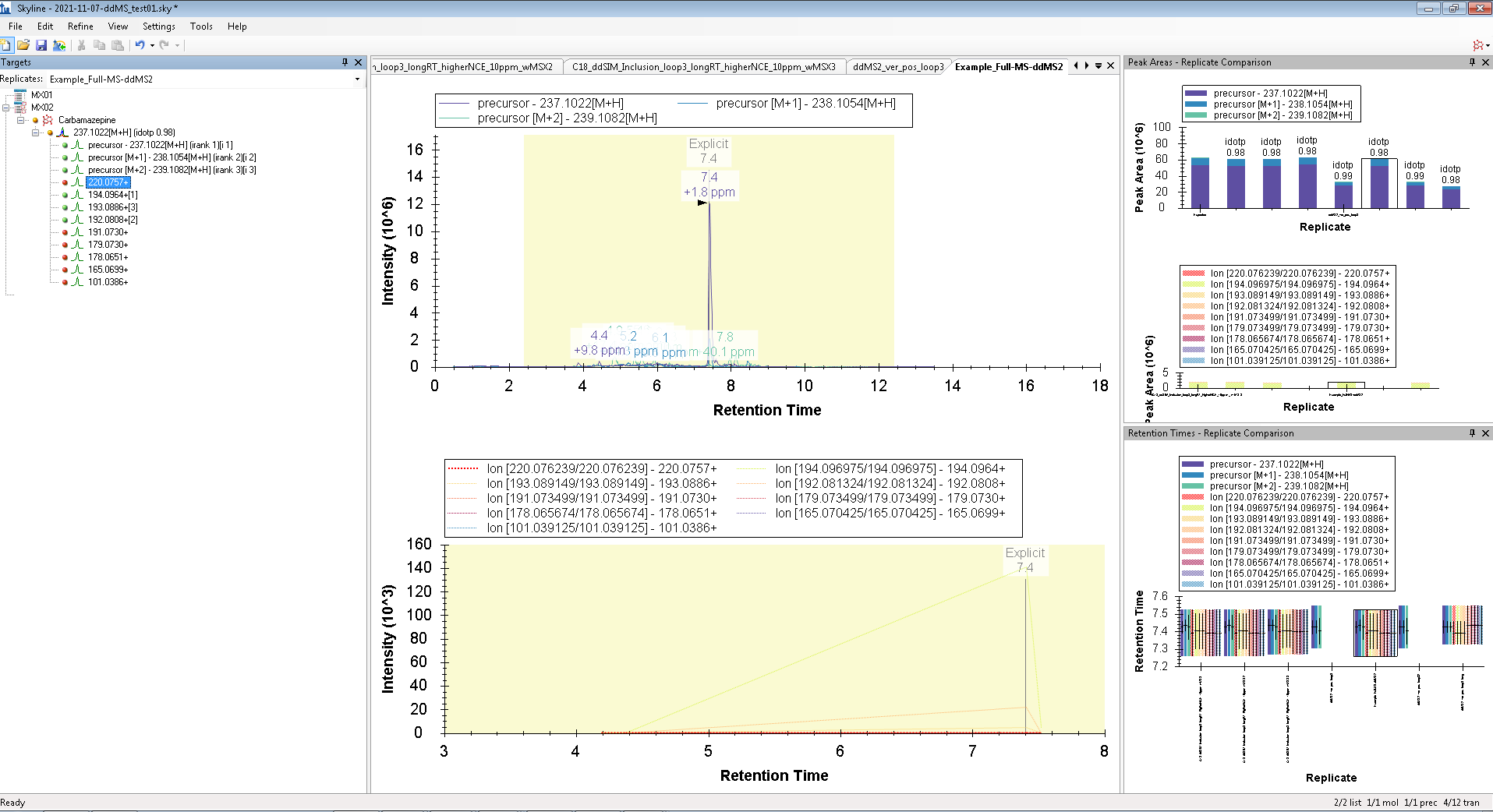Open the Refine menu

80,26
